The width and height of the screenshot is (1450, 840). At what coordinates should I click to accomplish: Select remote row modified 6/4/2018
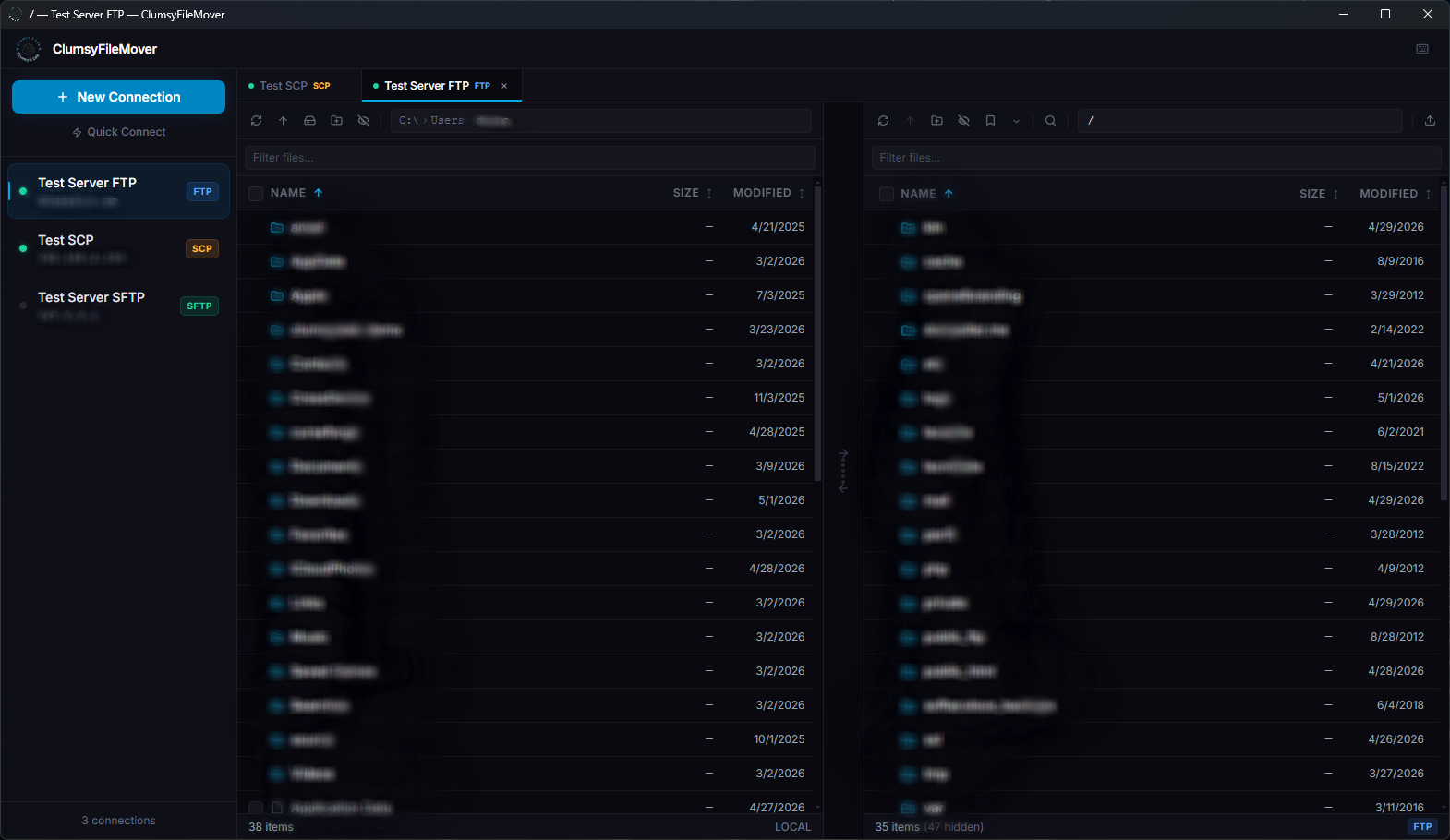pos(1153,705)
